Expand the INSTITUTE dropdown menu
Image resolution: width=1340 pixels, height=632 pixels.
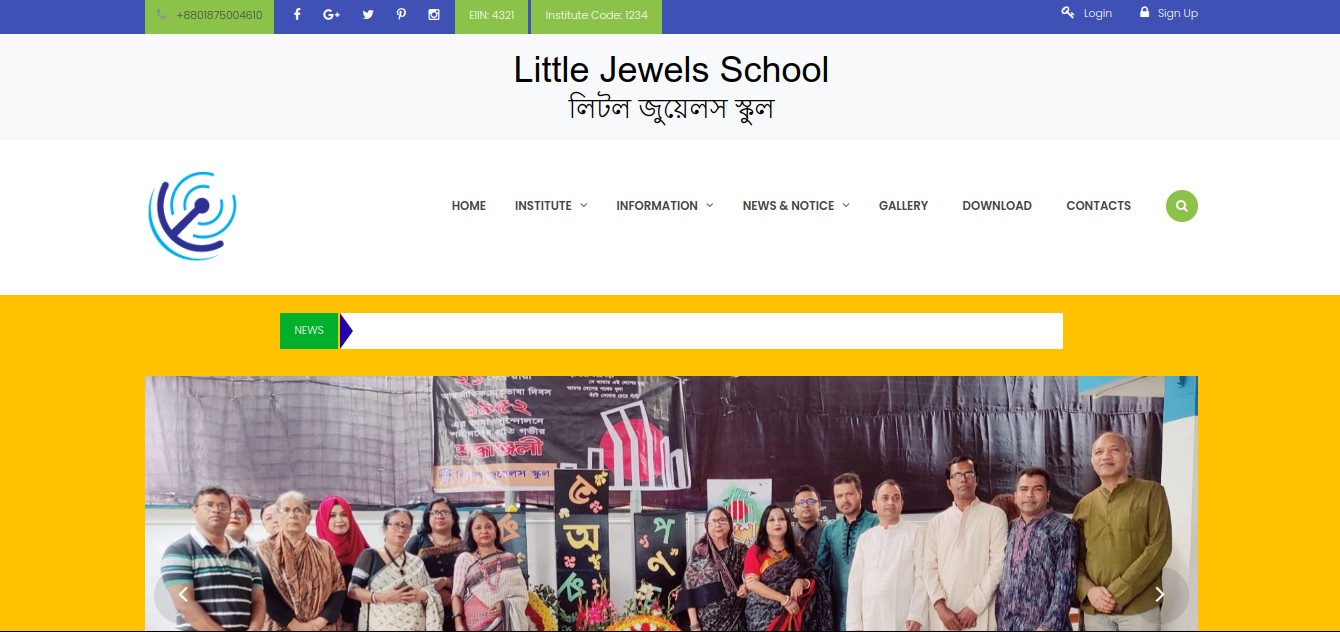click(x=551, y=206)
